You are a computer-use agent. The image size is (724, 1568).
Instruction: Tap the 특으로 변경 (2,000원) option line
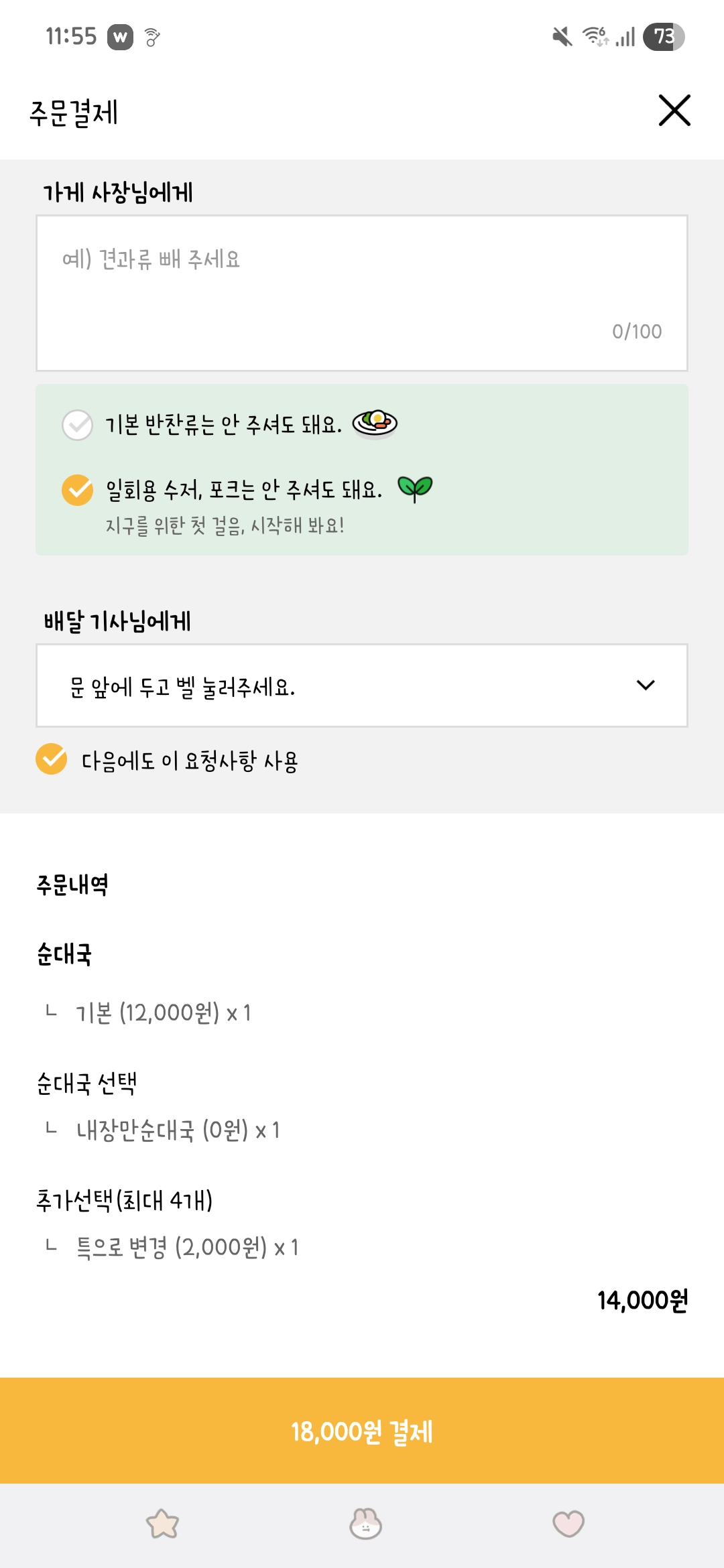pyautogui.click(x=187, y=1248)
